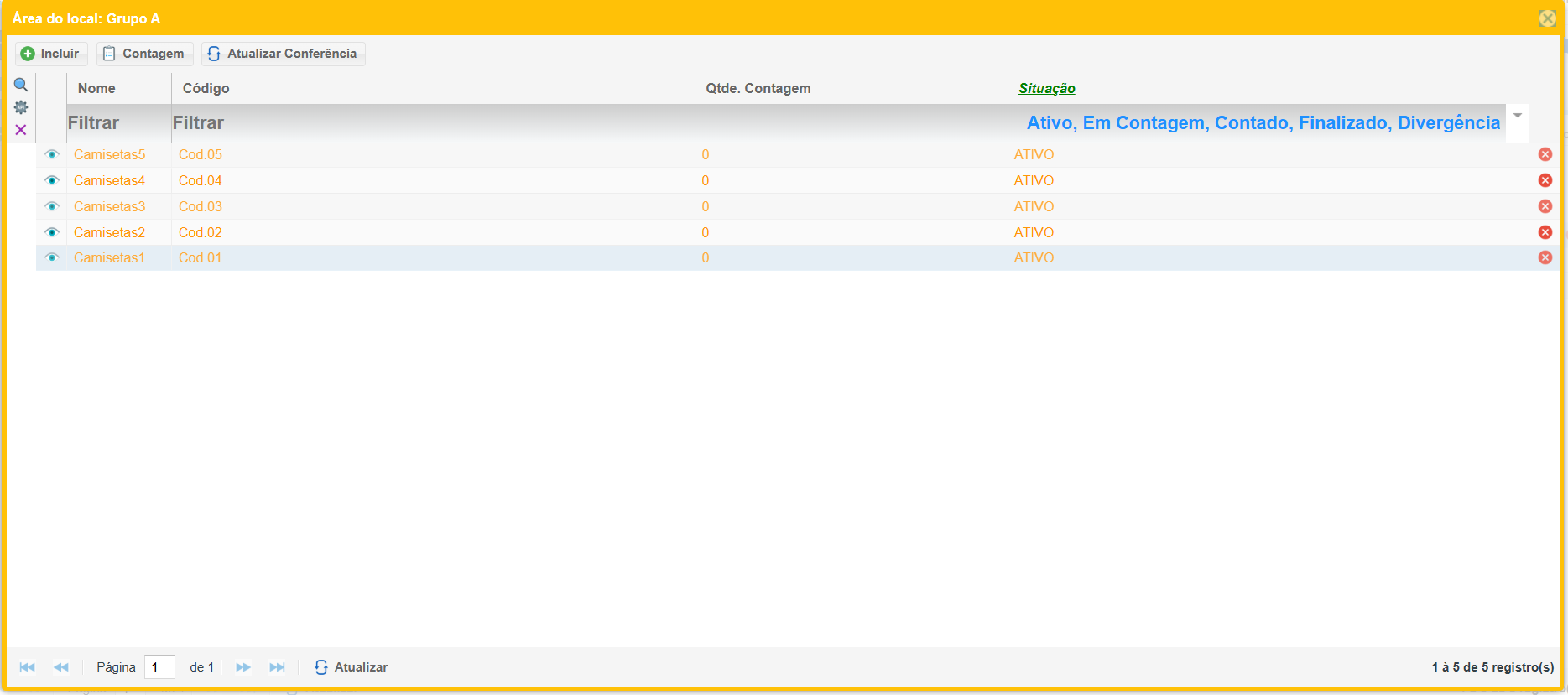The image size is (1568, 695).
Task: Delete the Camisetas5 row with red X
Action: 1545,154
